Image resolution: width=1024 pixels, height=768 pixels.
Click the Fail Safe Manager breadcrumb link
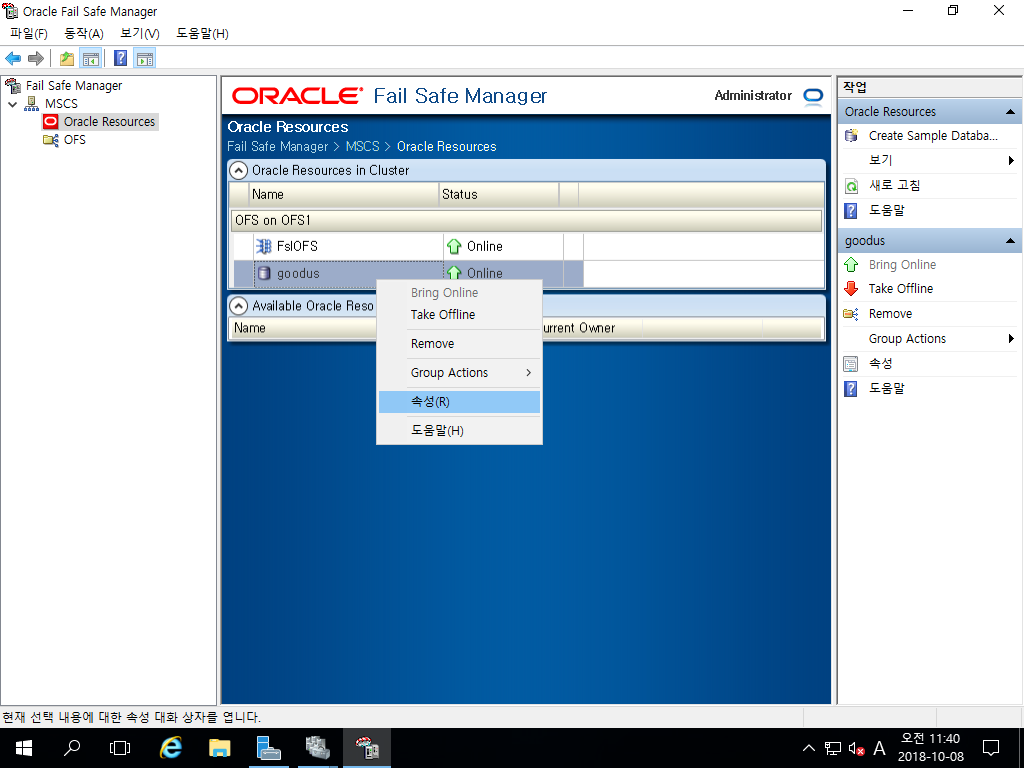(x=278, y=147)
